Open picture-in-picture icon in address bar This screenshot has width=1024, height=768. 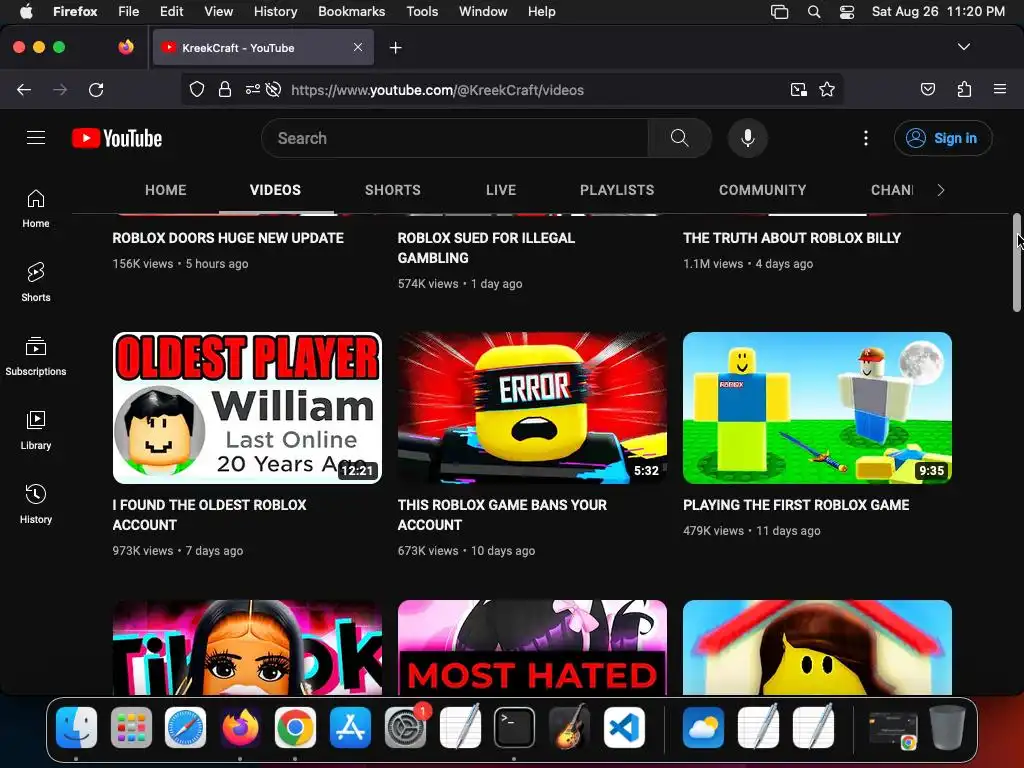[798, 89]
